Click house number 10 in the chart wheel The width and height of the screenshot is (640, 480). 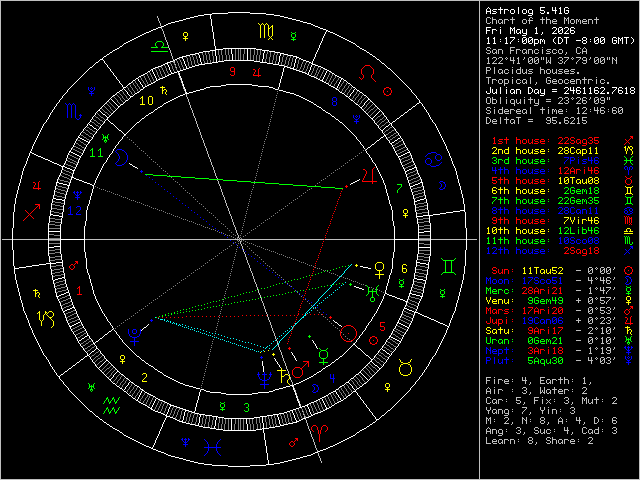(x=146, y=101)
